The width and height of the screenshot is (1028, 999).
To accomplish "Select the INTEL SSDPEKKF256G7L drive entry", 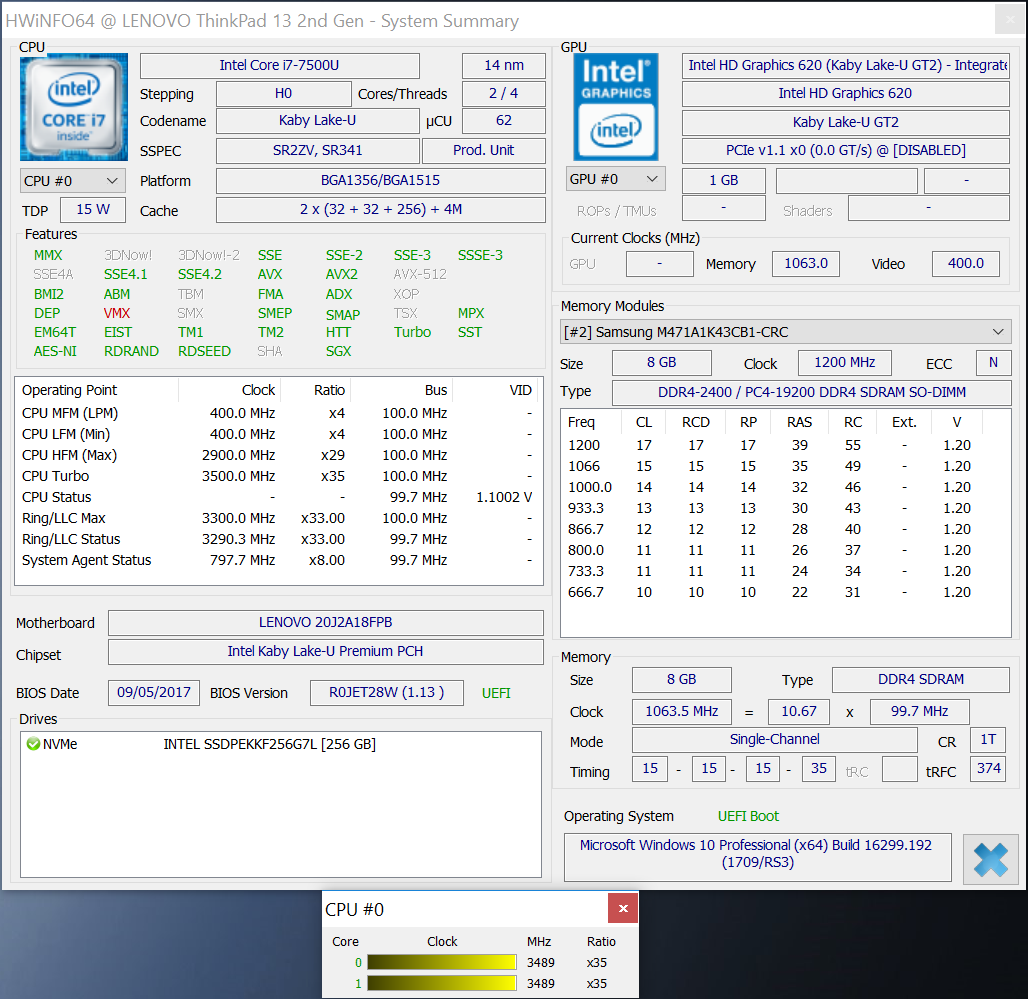I will 280,744.
